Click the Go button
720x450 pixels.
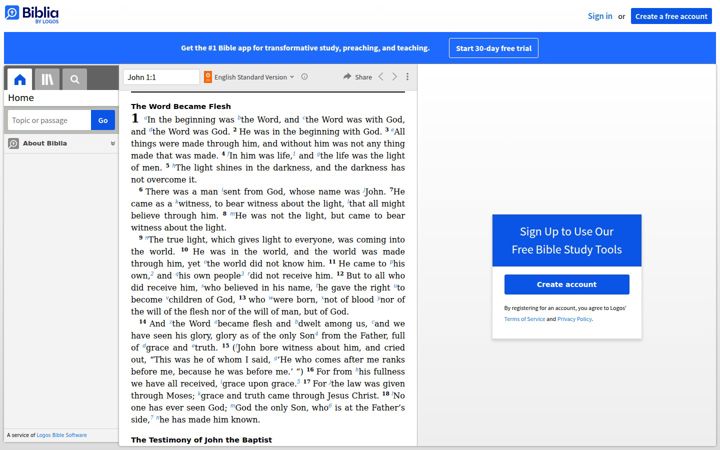click(103, 120)
